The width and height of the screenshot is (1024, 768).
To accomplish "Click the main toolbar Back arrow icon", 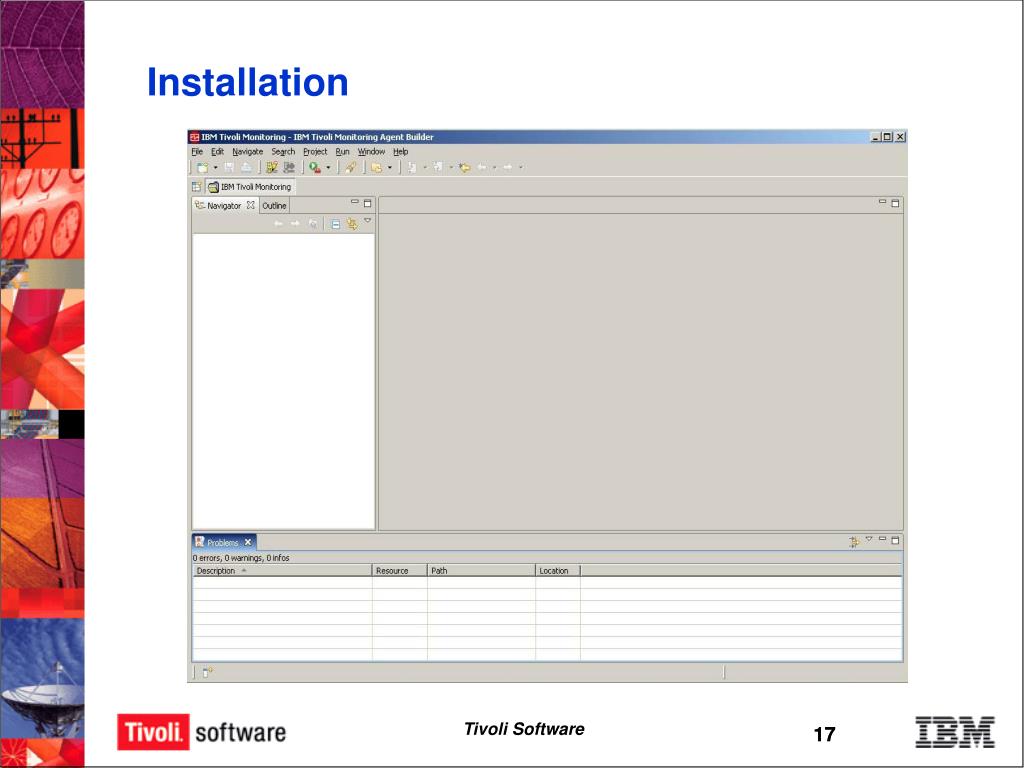I will point(482,168).
